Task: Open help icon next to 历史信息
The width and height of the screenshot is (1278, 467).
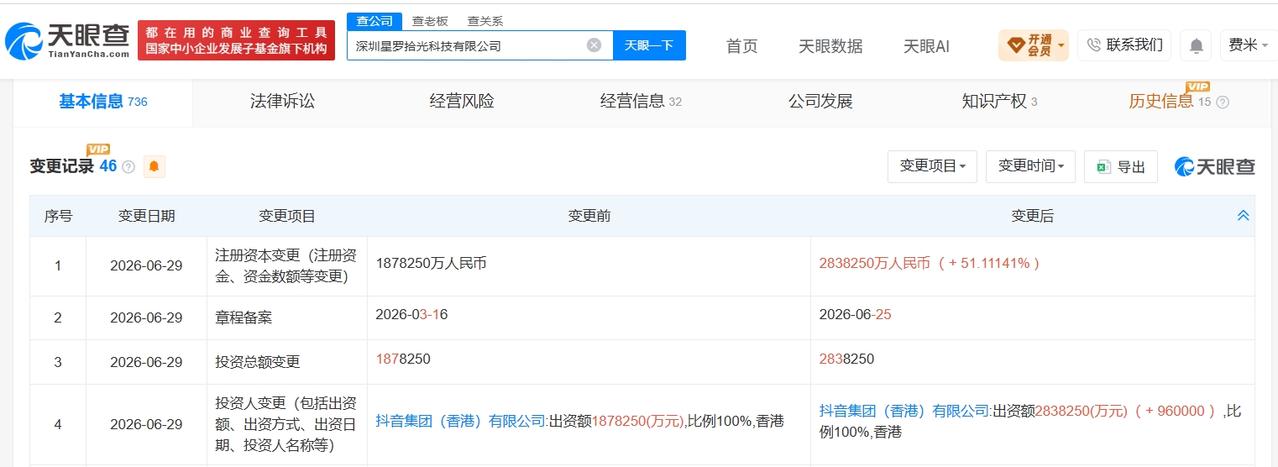Action: tap(1222, 102)
